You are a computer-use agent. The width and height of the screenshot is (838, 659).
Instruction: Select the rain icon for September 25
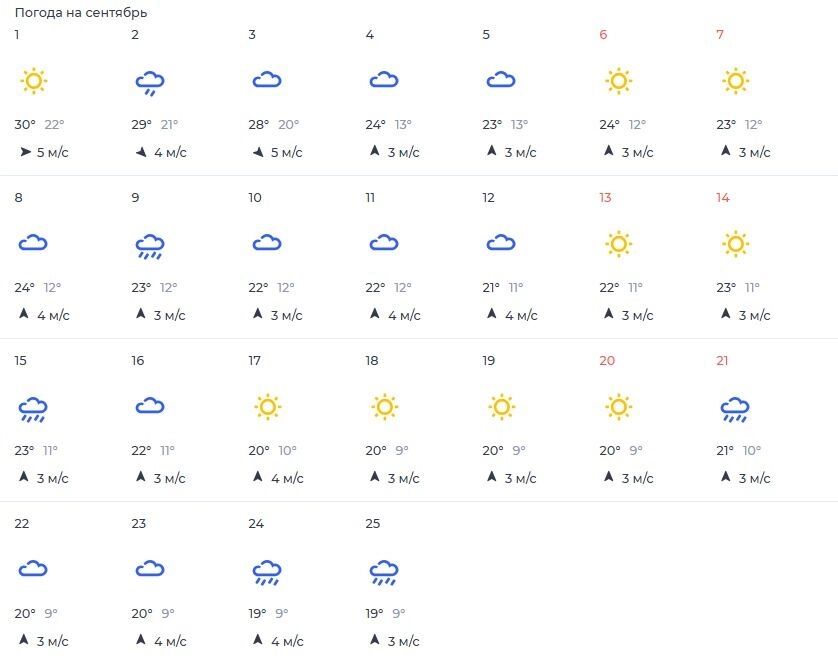pos(384,572)
